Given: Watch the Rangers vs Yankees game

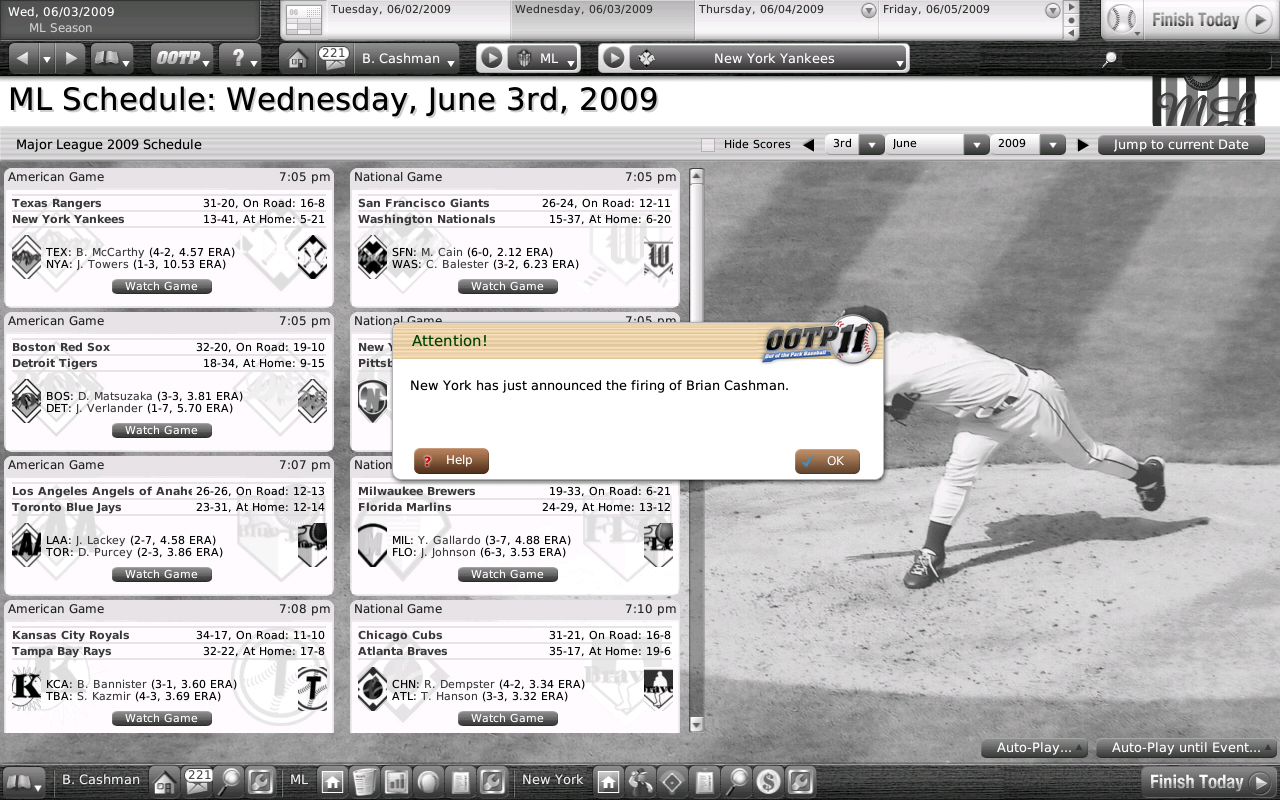Looking at the screenshot, I should [161, 286].
